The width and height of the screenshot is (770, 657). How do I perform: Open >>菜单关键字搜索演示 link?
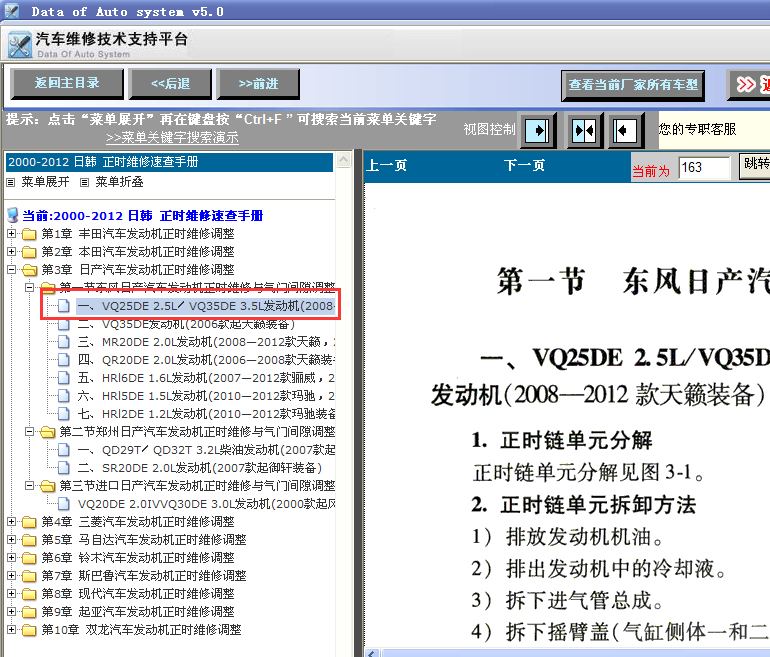[x=172, y=138]
